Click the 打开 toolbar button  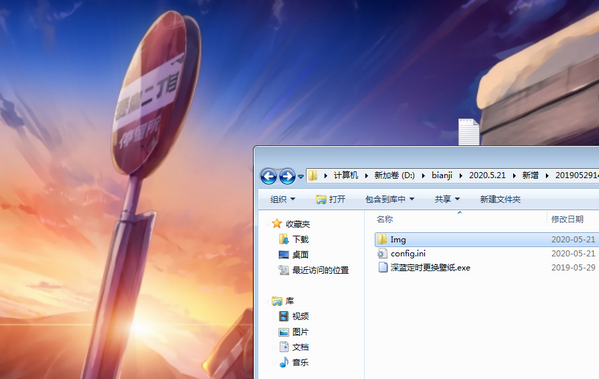click(x=331, y=199)
